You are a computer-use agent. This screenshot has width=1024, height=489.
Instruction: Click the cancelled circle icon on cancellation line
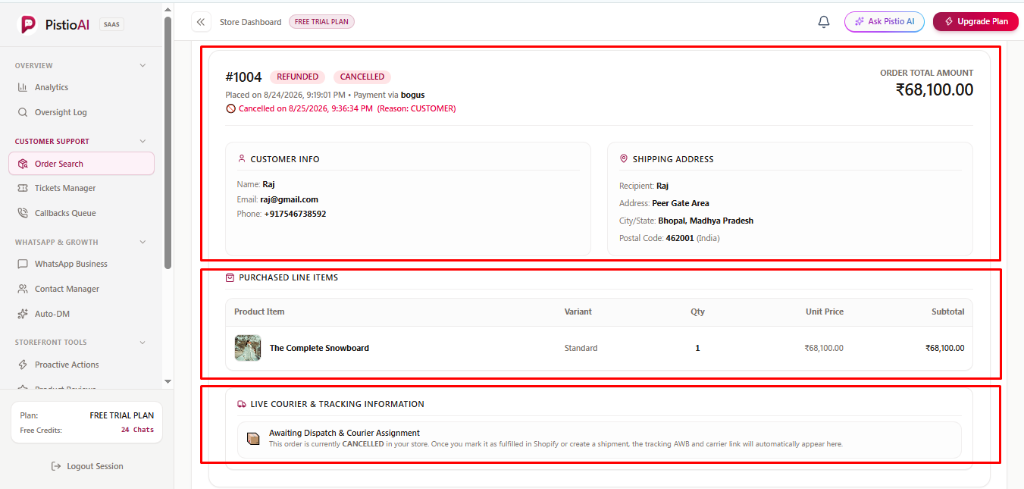(231, 109)
